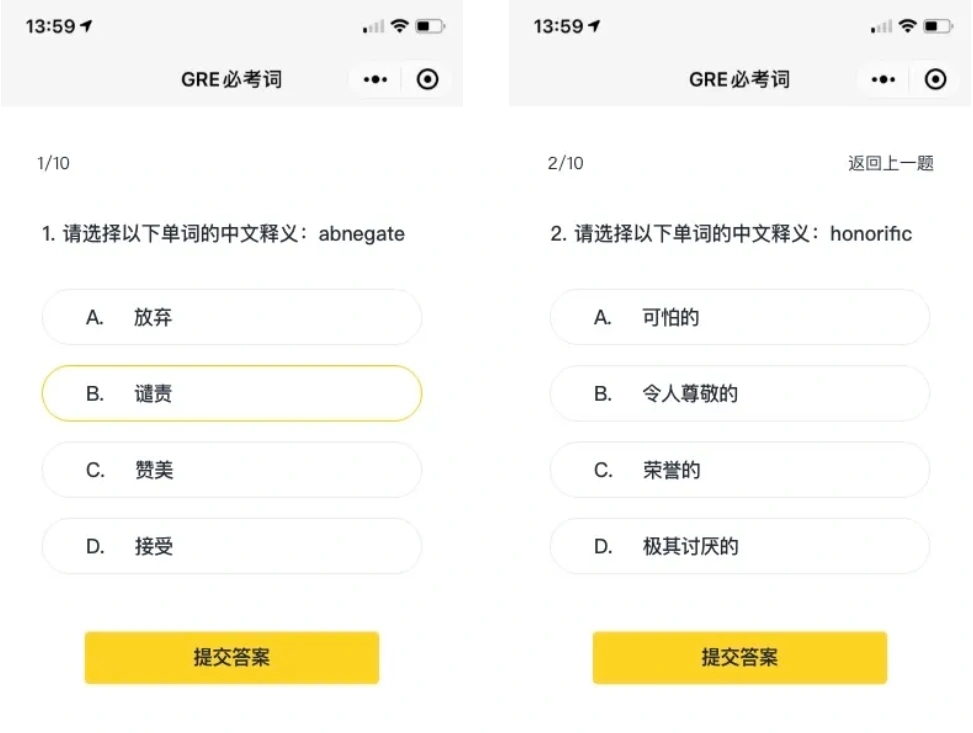Open the three-dots menu on left phone
This screenshot has height=733, width=973.
click(x=375, y=79)
